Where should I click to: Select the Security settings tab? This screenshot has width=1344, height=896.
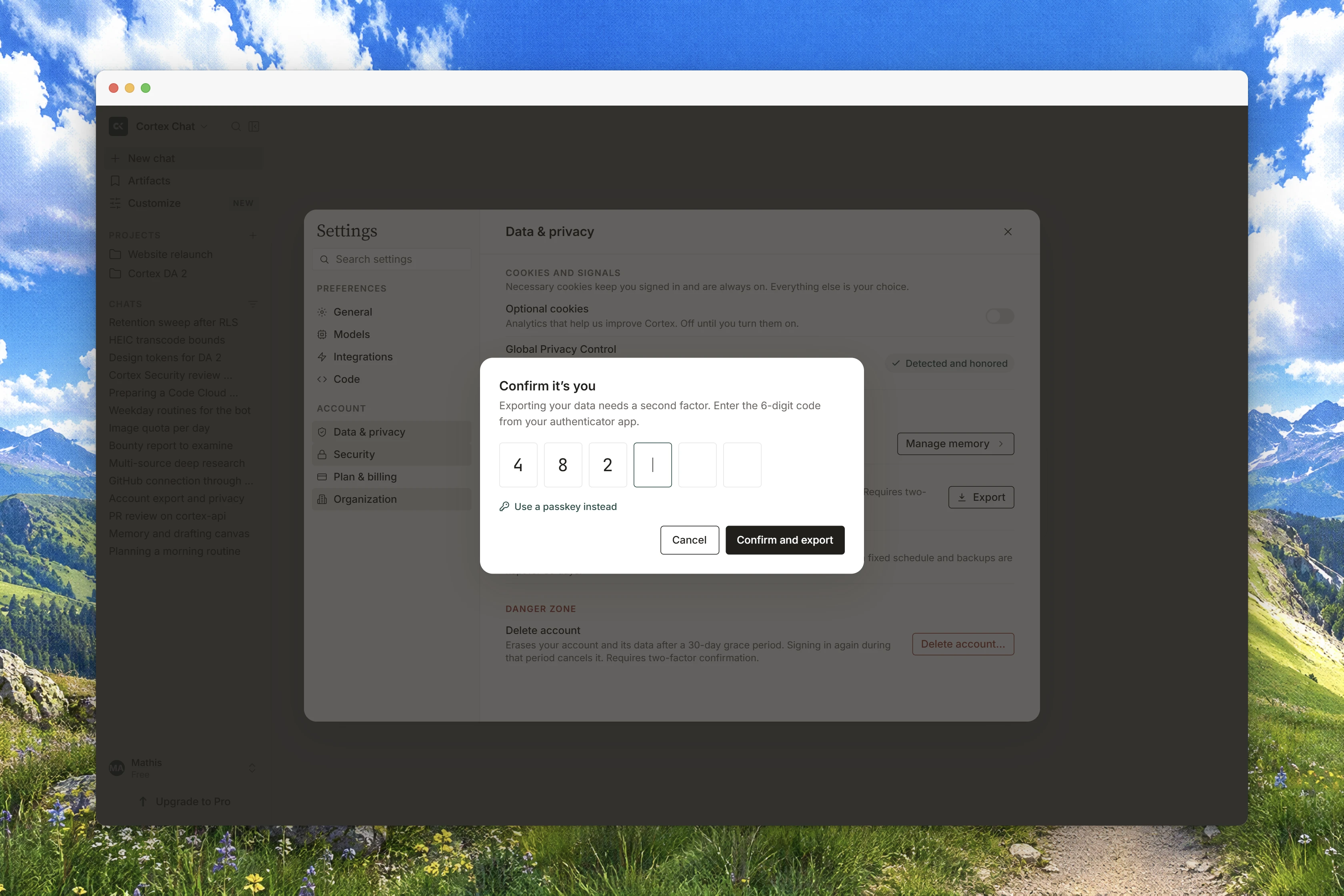(x=392, y=454)
